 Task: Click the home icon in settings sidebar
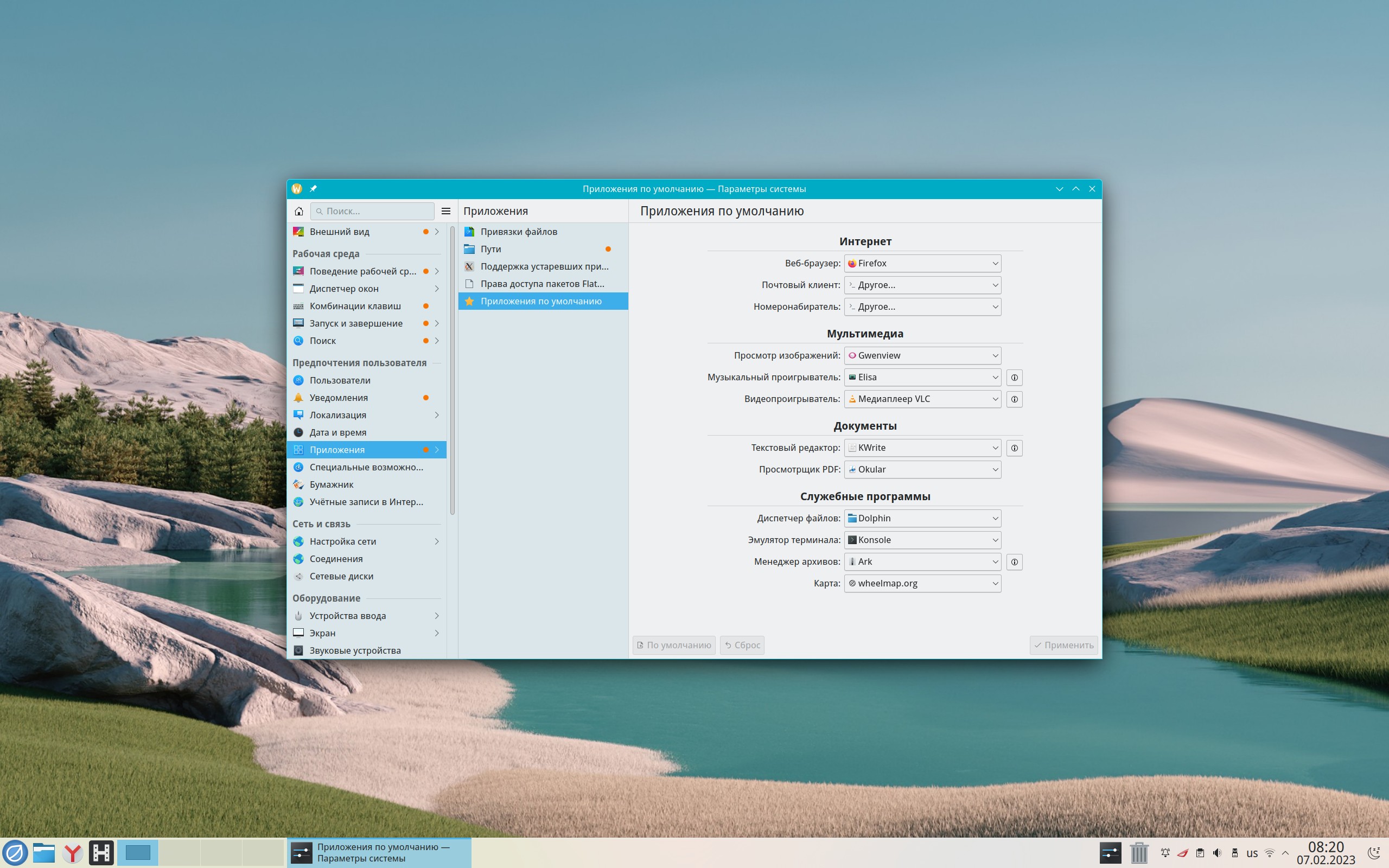tap(298, 211)
